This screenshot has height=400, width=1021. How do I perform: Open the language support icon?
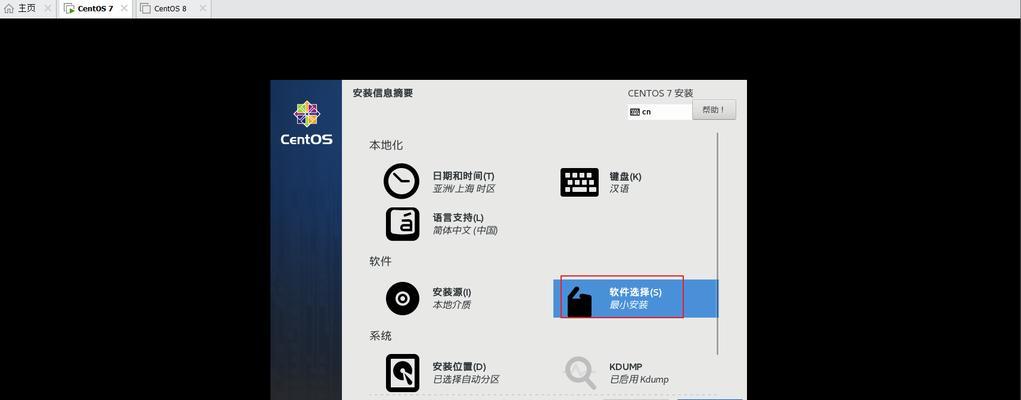pyautogui.click(x=402, y=224)
